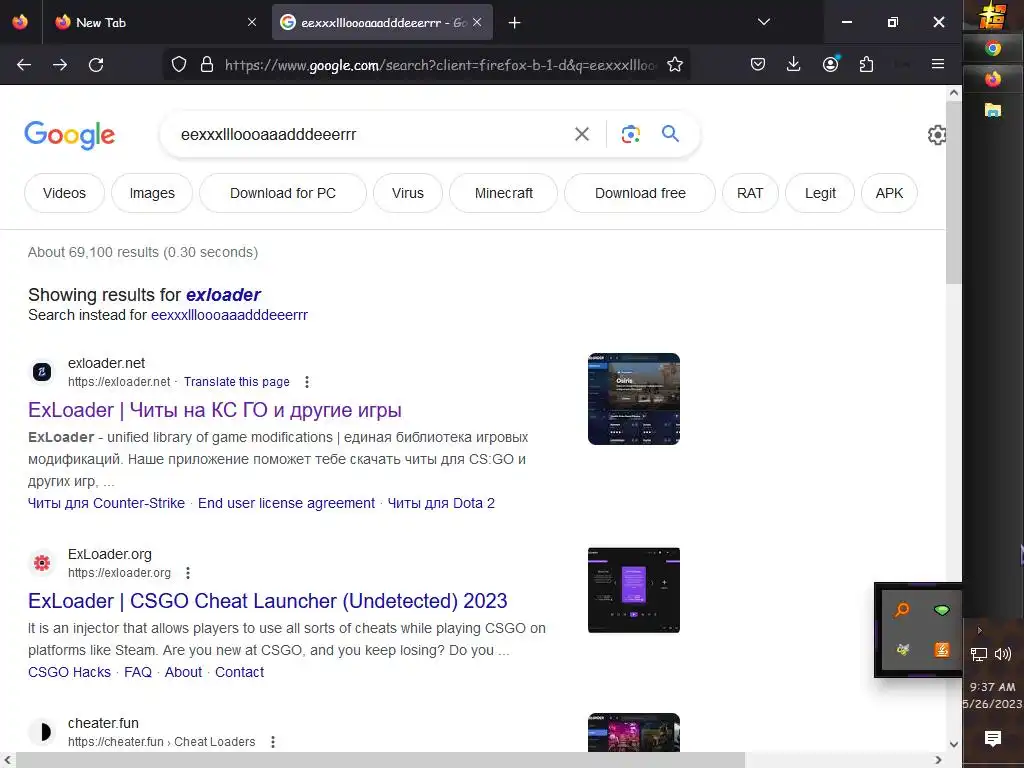Save page to Pocket
Screen dimensions: 1024x768
(x=758, y=64)
